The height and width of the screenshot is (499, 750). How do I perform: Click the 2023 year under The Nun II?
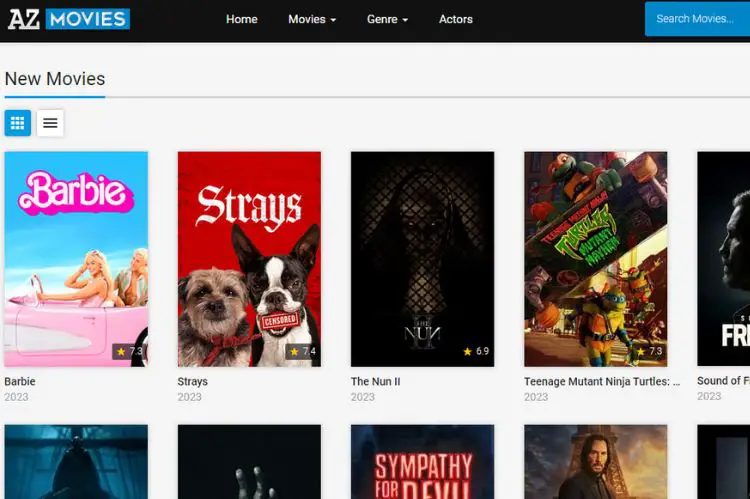click(x=363, y=397)
